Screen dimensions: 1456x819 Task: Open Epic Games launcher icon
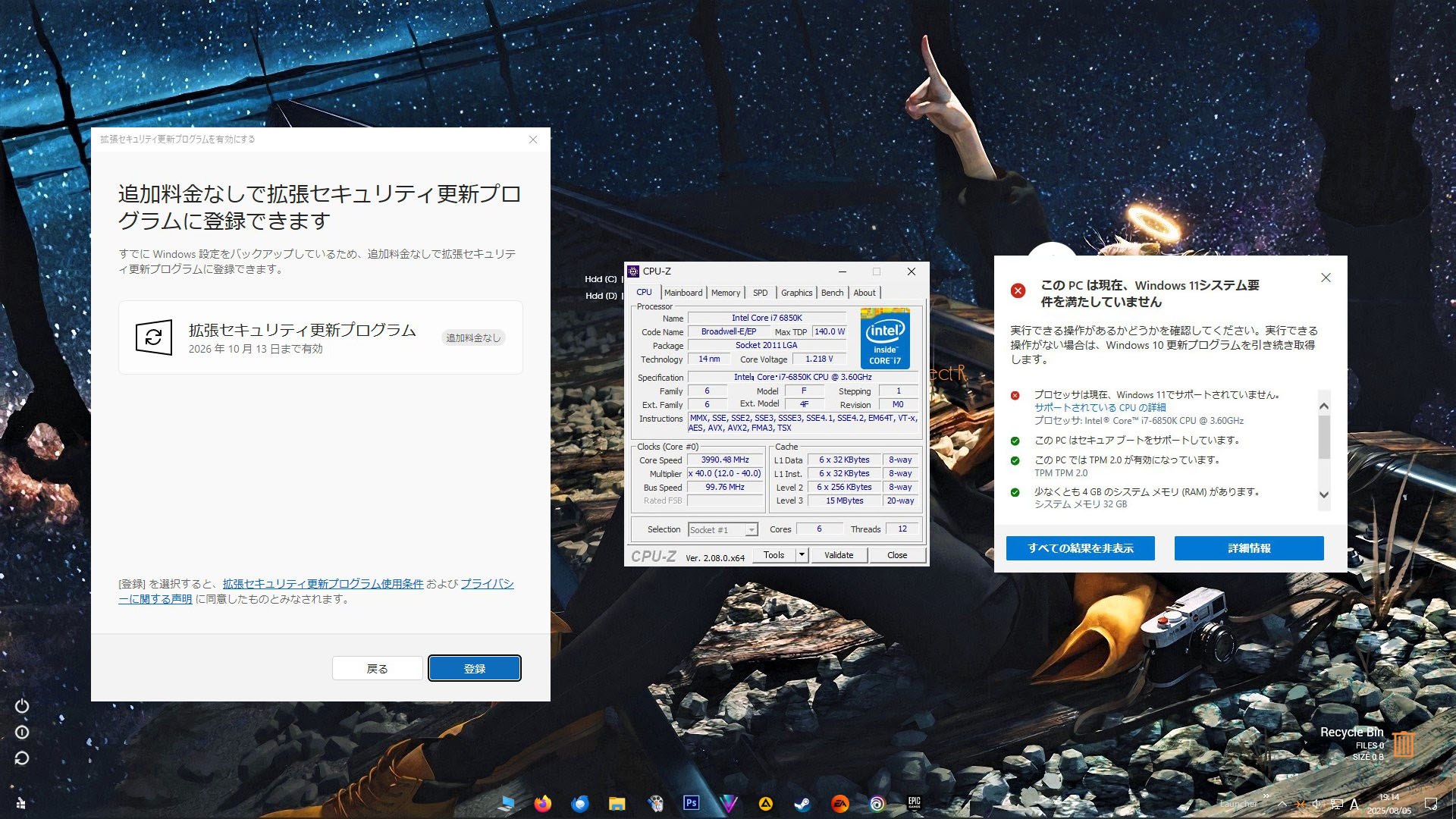click(914, 803)
